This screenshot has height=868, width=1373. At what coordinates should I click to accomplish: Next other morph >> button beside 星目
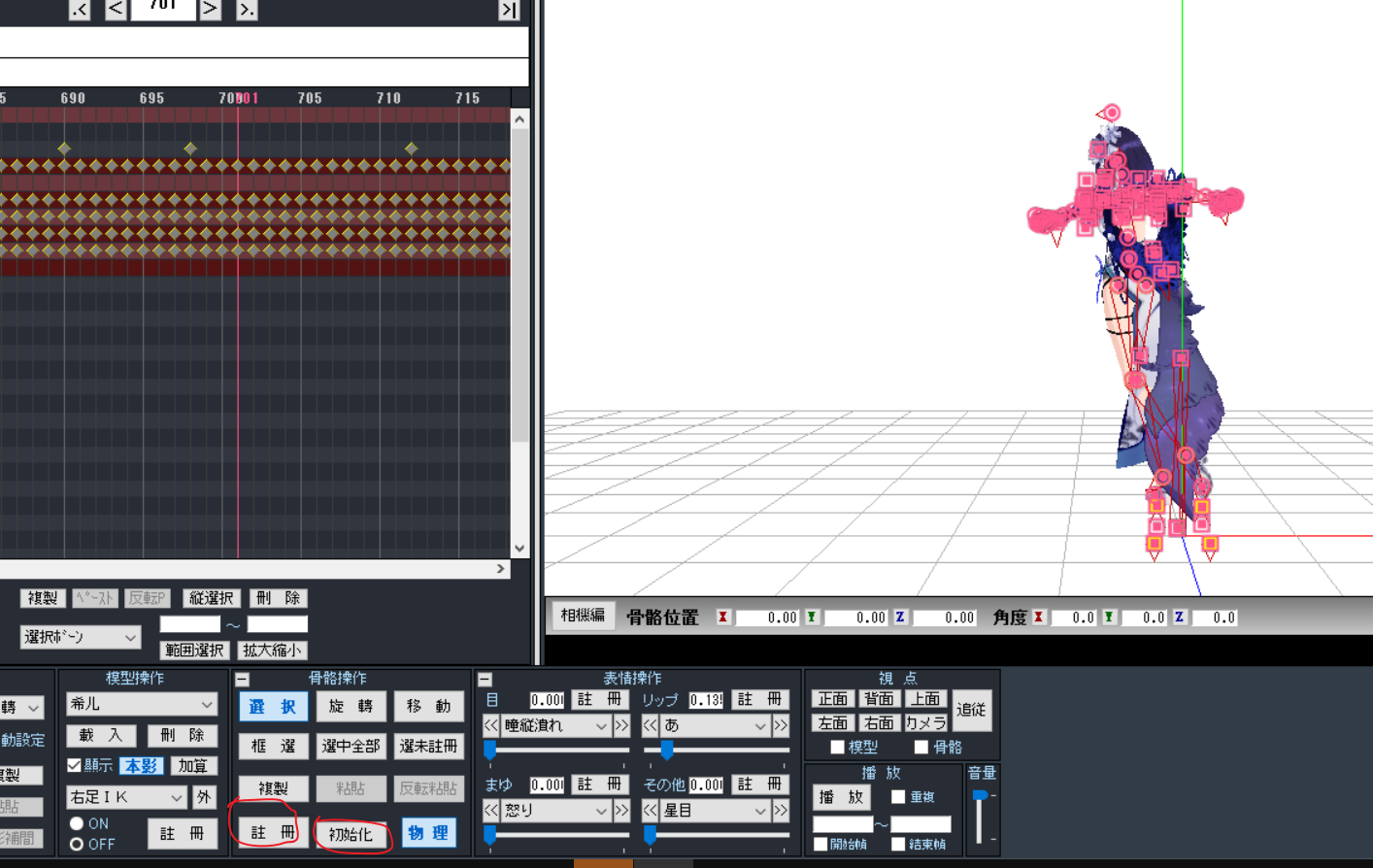781,810
